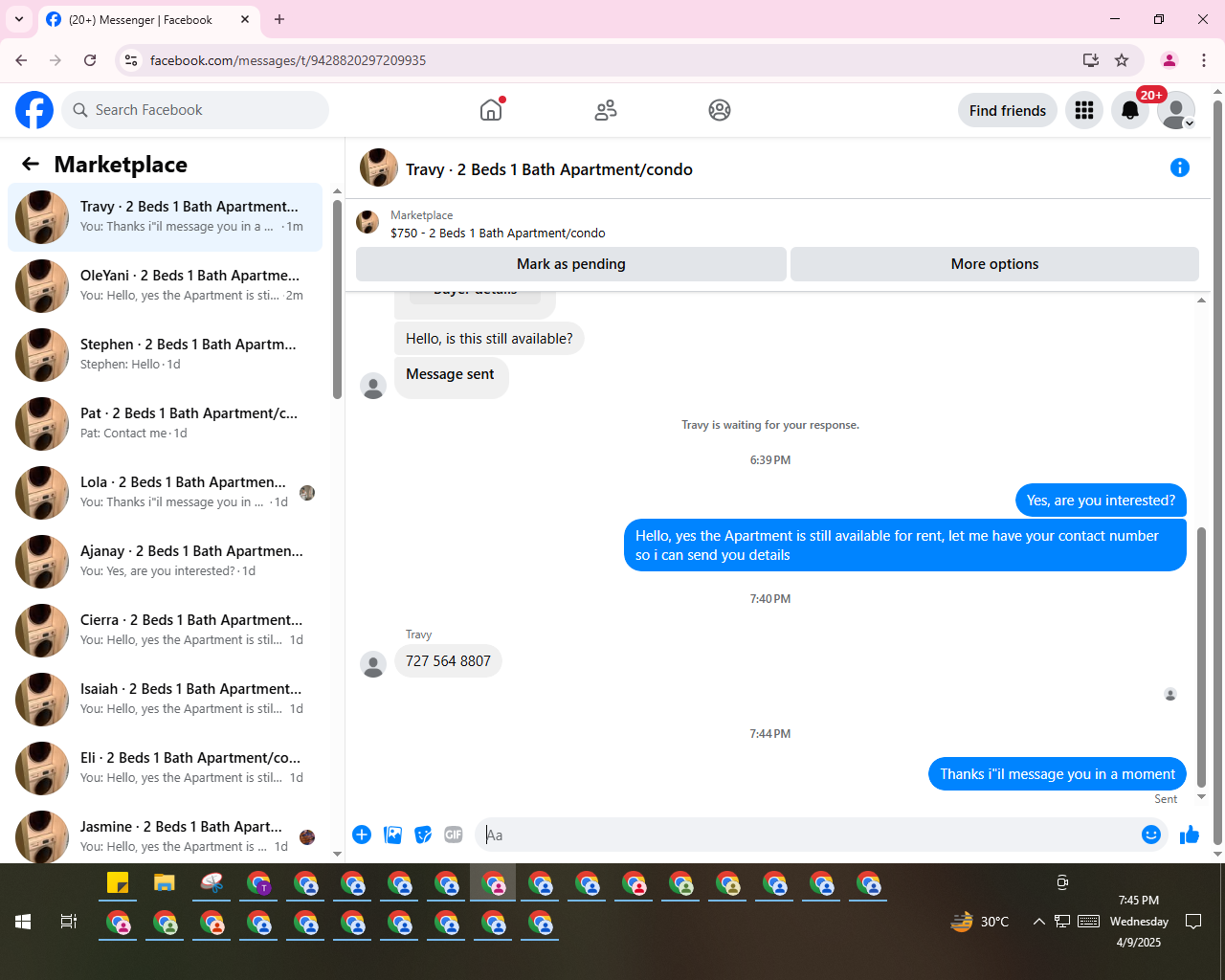1225x980 pixels.
Task: Open the Lola conversation
Action: click(x=165, y=493)
